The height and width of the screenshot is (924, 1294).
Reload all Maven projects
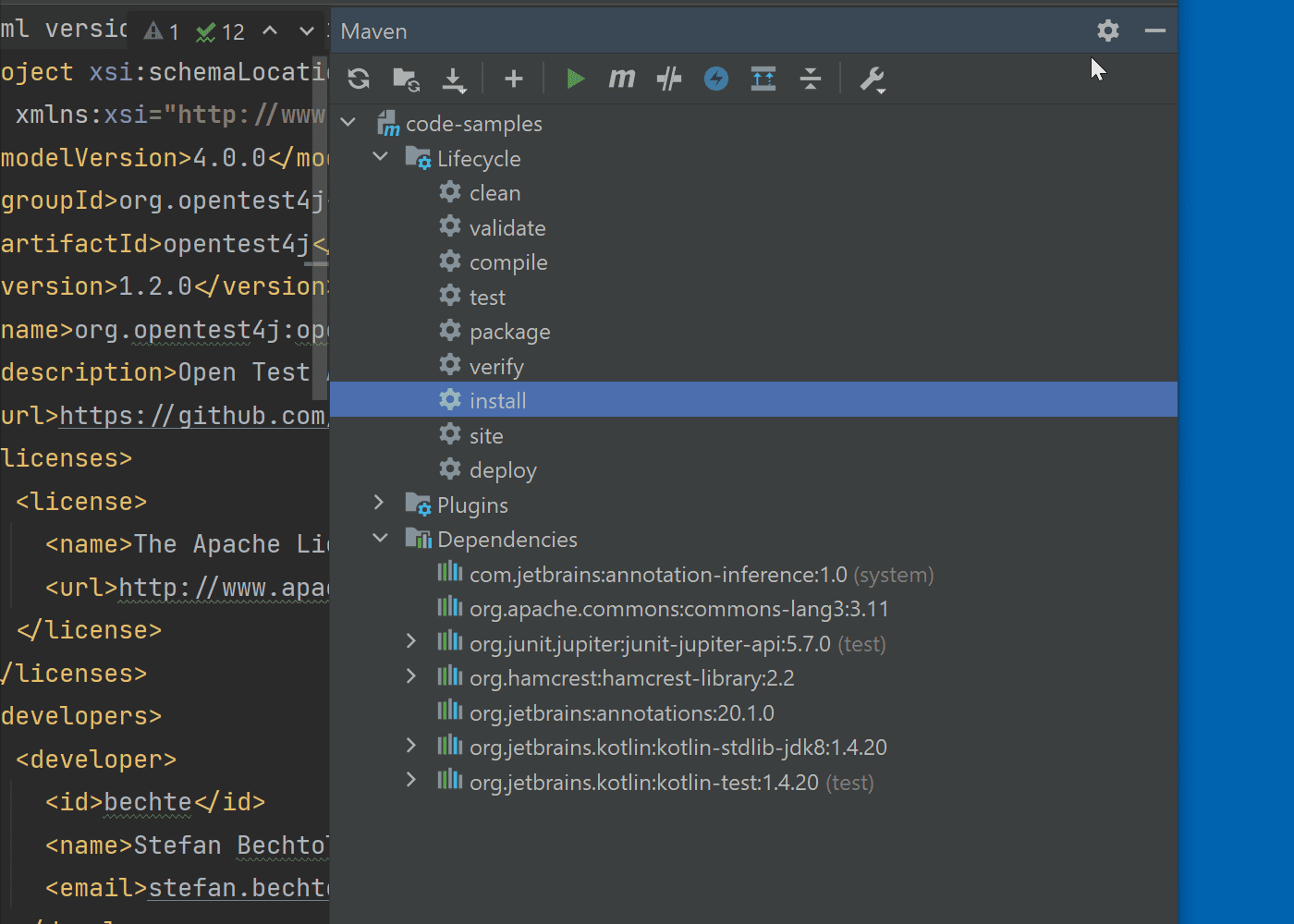(358, 79)
